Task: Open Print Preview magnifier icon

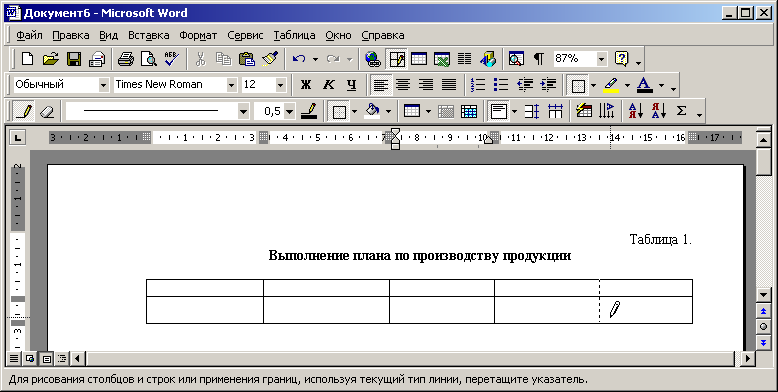Action: point(148,60)
